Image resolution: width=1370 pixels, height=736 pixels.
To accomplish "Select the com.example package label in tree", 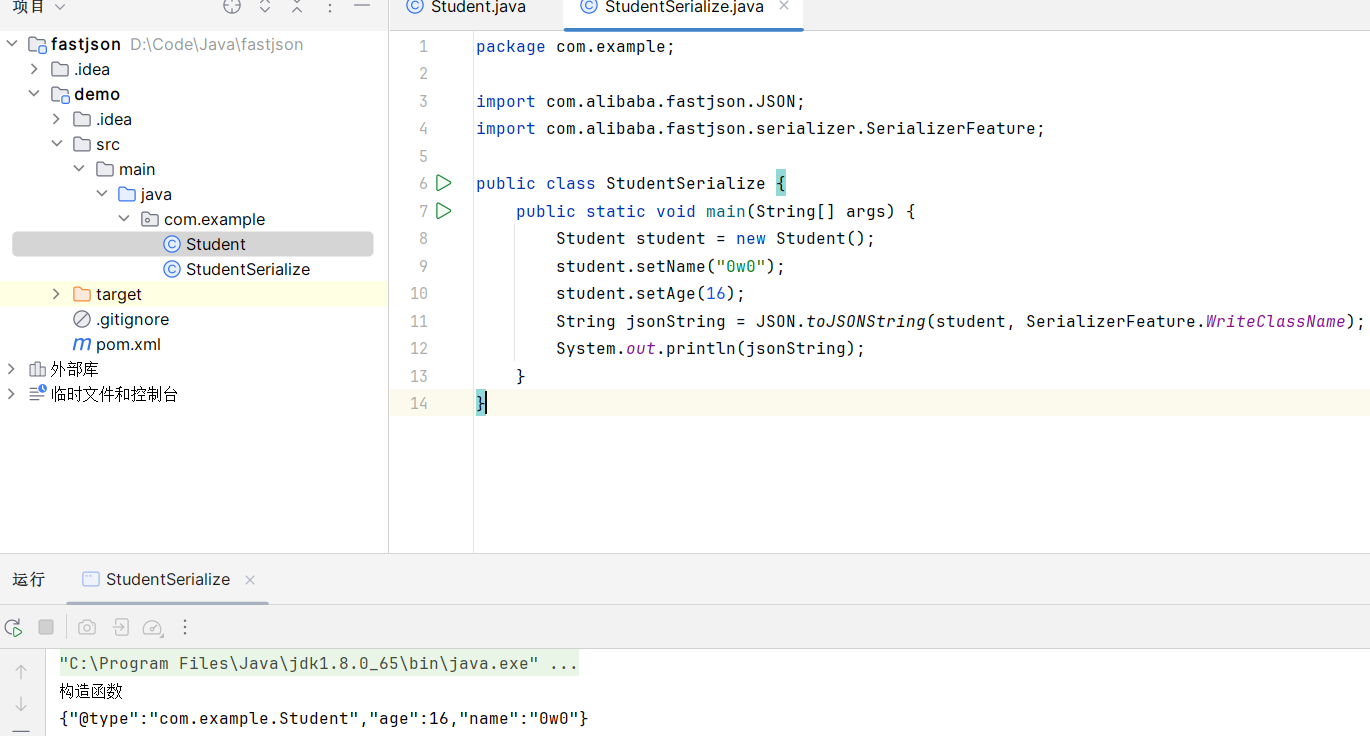I will pos(215,219).
